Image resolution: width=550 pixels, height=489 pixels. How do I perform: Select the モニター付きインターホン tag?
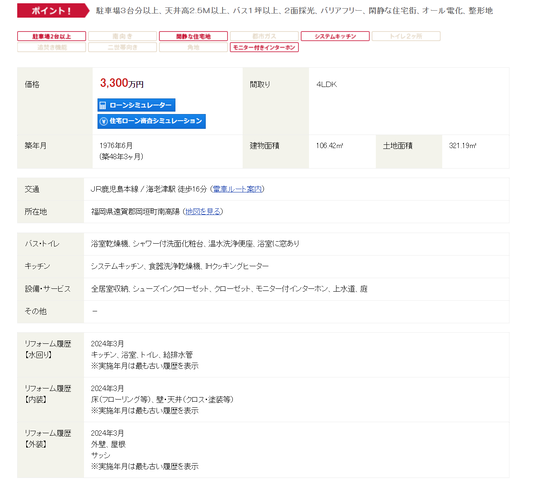[x=264, y=47]
